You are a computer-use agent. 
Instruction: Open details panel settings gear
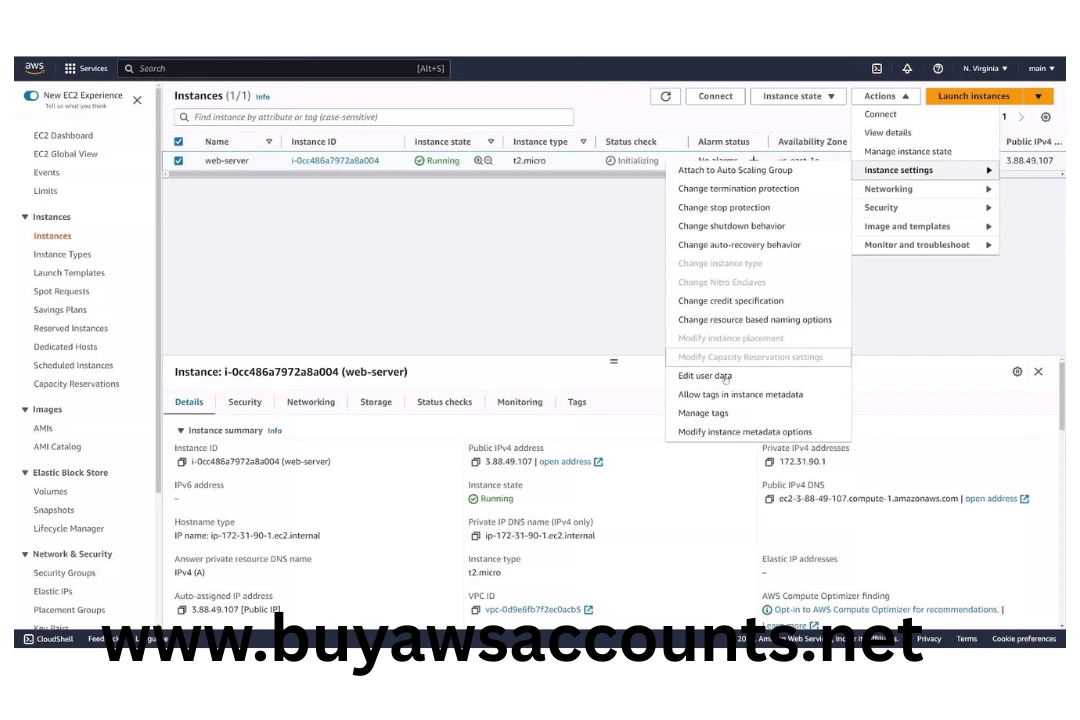(1017, 371)
